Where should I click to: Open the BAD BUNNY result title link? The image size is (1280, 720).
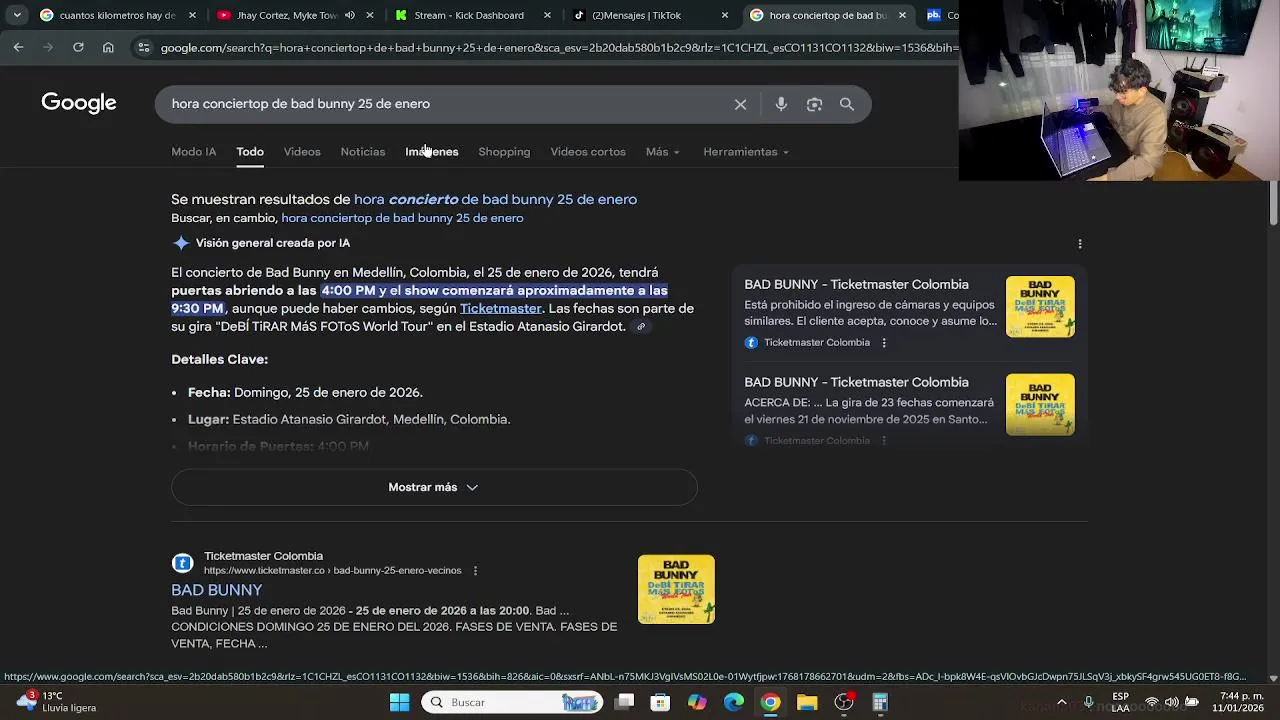(x=216, y=590)
